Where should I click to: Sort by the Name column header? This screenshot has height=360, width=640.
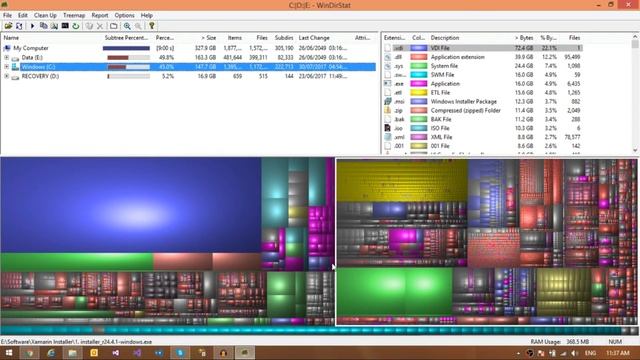[51, 38]
